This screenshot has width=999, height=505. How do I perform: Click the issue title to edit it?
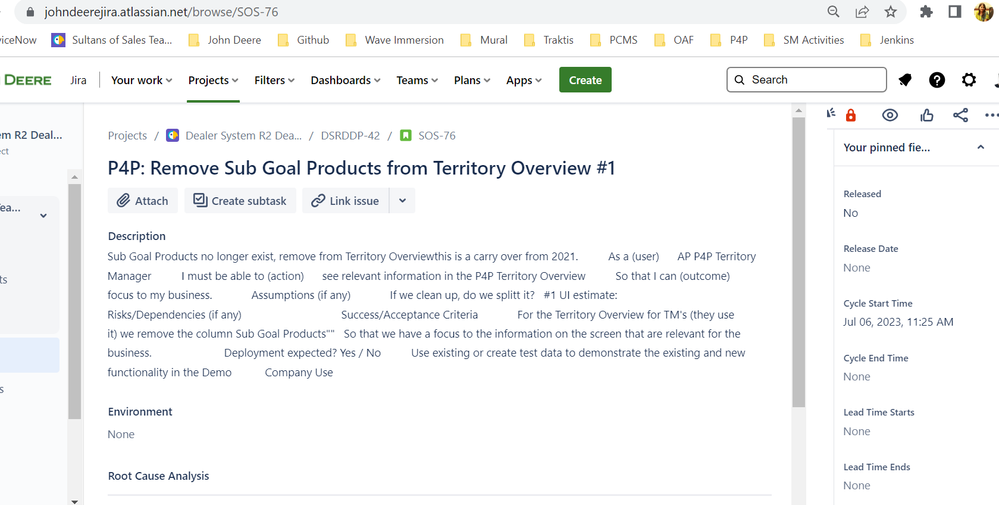(361, 168)
